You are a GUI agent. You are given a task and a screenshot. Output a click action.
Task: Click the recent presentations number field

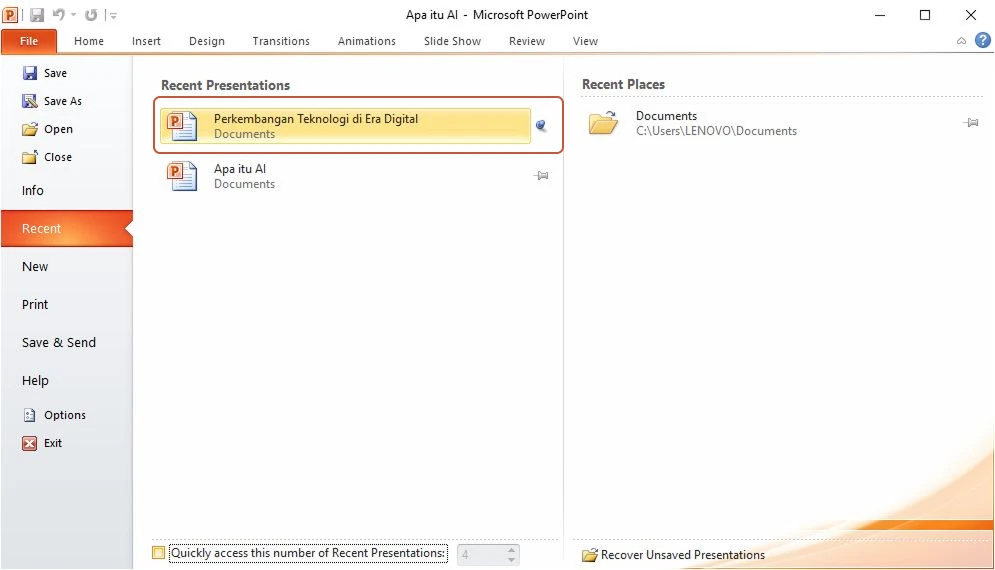481,555
